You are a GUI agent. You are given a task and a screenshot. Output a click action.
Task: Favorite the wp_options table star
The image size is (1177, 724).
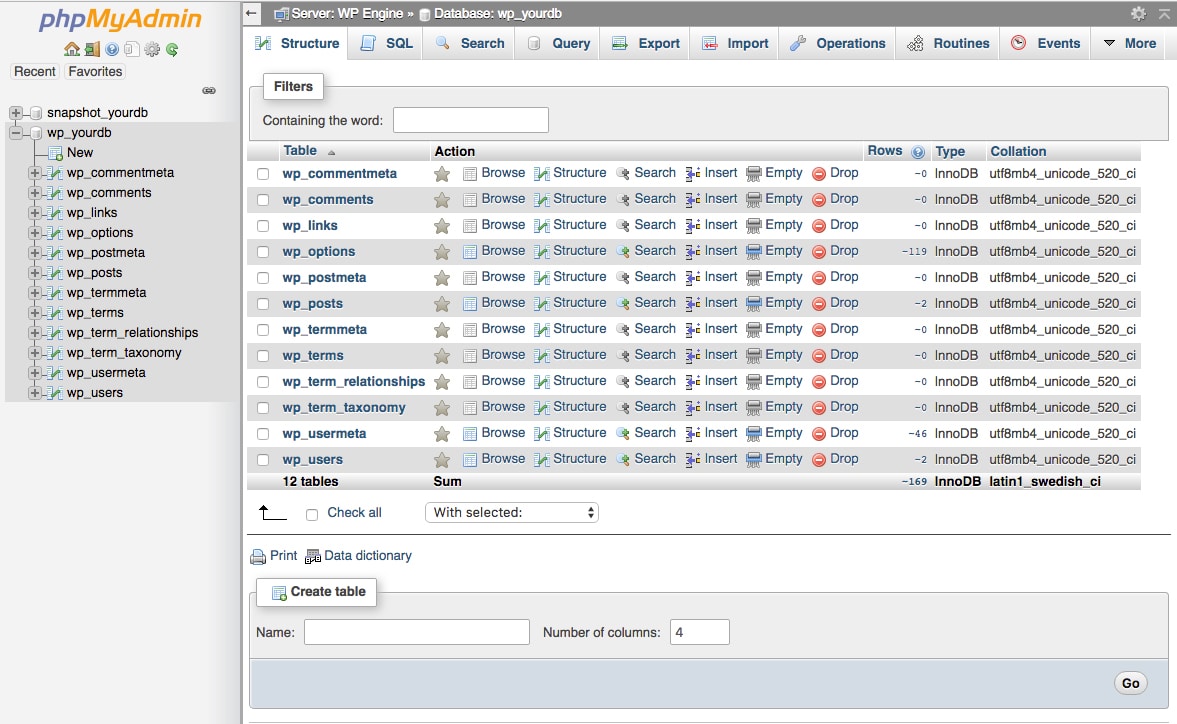[x=442, y=252]
